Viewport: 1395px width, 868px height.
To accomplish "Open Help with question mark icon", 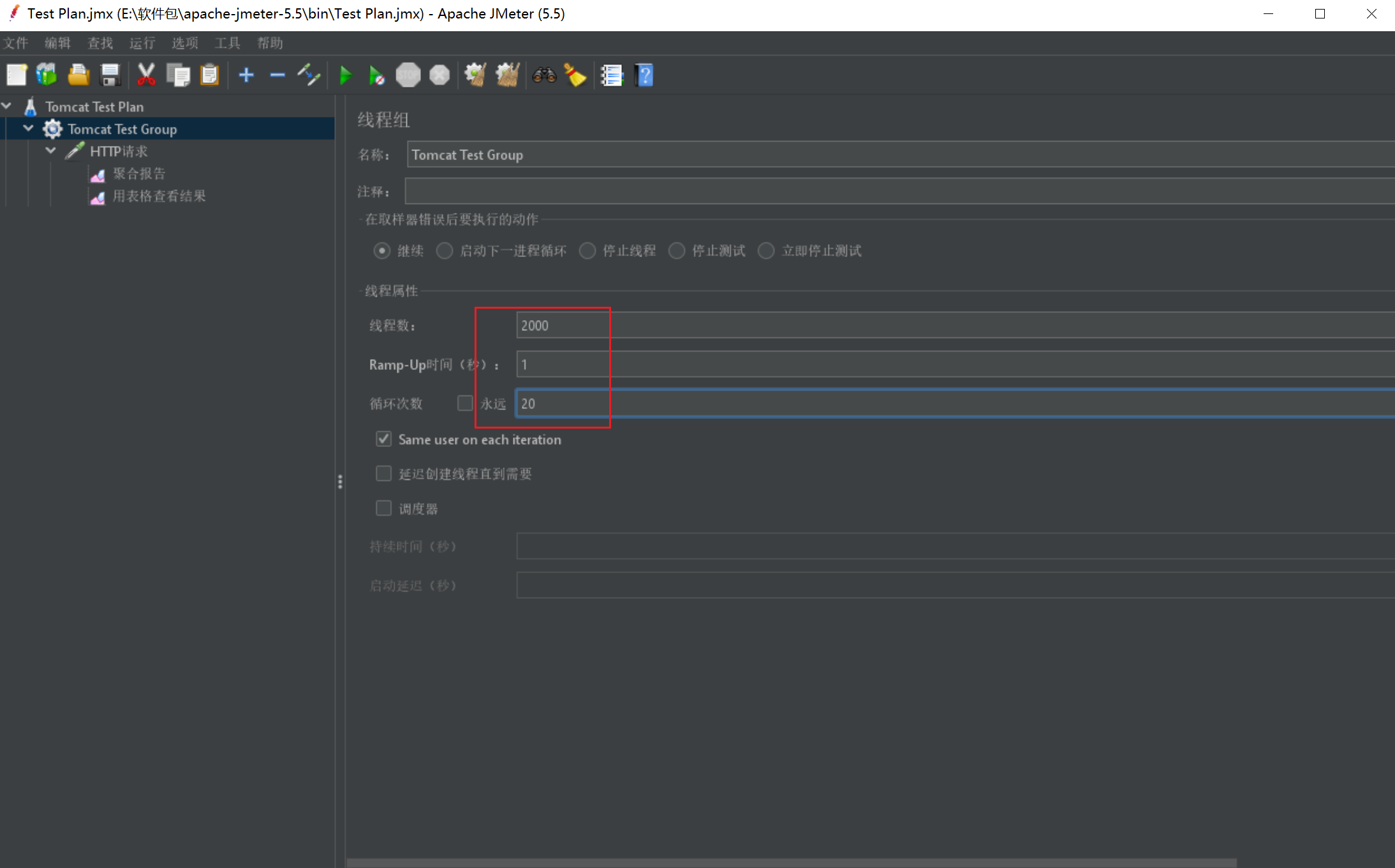I will click(645, 75).
